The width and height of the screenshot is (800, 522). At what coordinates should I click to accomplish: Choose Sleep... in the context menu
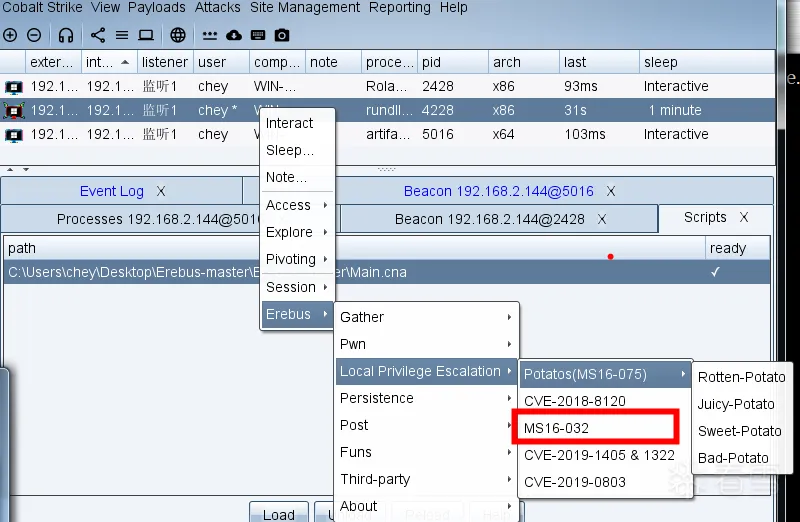coord(297,150)
